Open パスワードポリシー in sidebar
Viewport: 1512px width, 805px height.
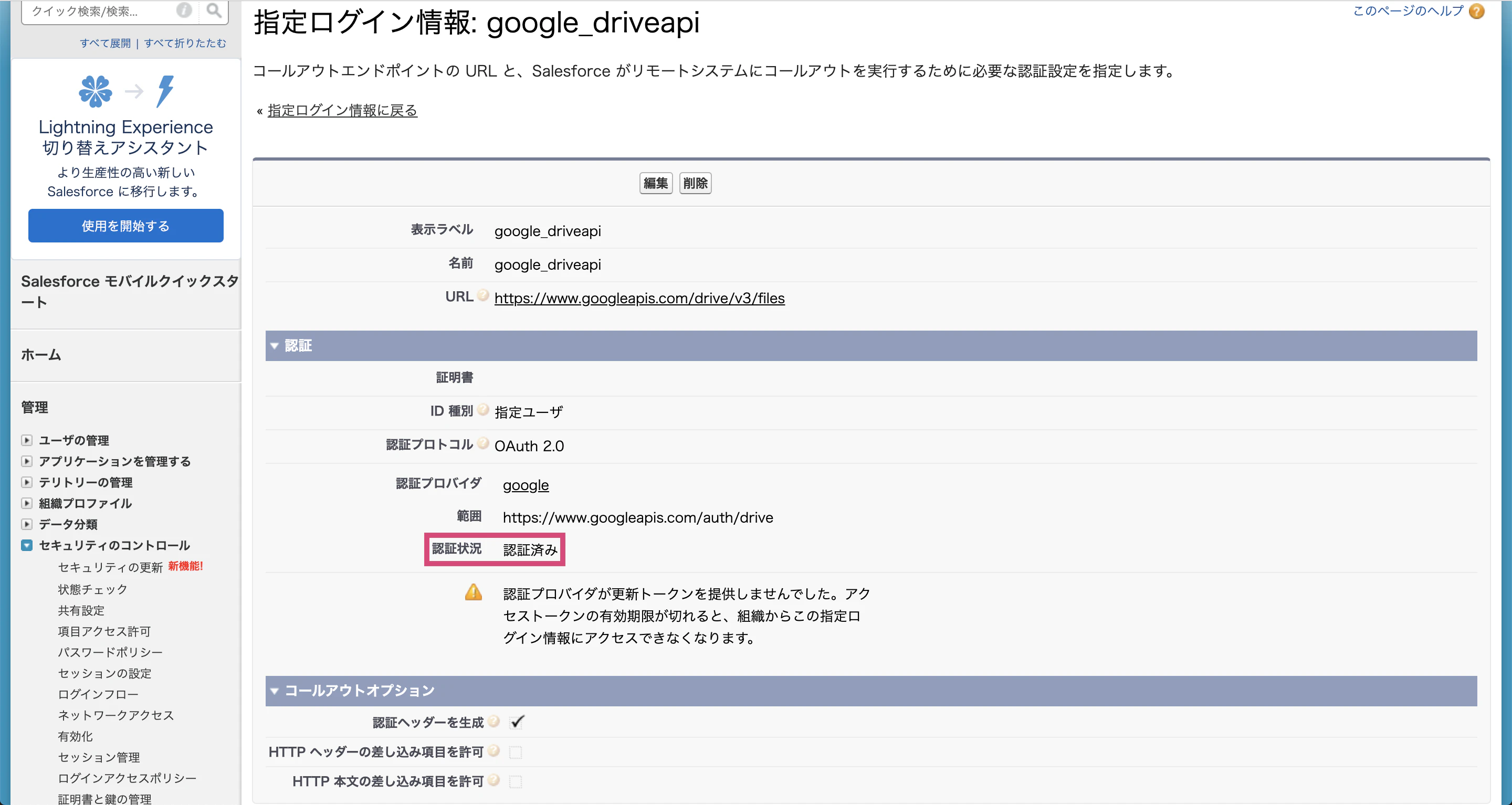[x=110, y=652]
